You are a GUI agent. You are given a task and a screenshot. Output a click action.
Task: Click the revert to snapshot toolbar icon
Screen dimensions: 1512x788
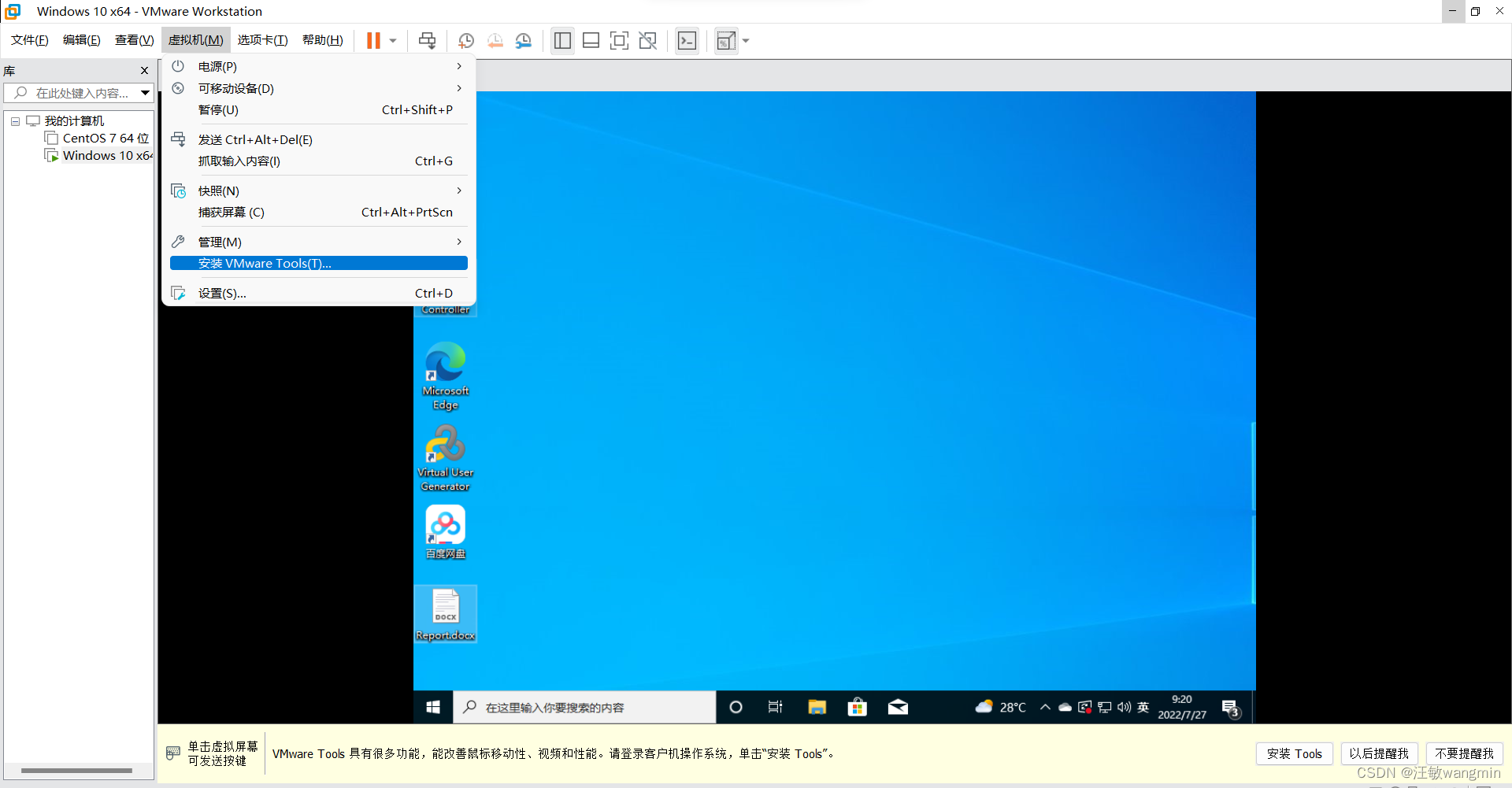pos(495,41)
